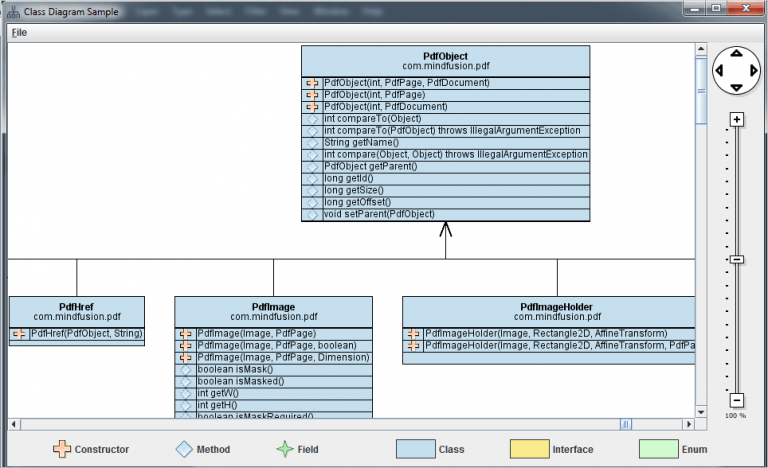Pan right with the navigation pad arrow
This screenshot has height=468, width=768.
(754, 71)
